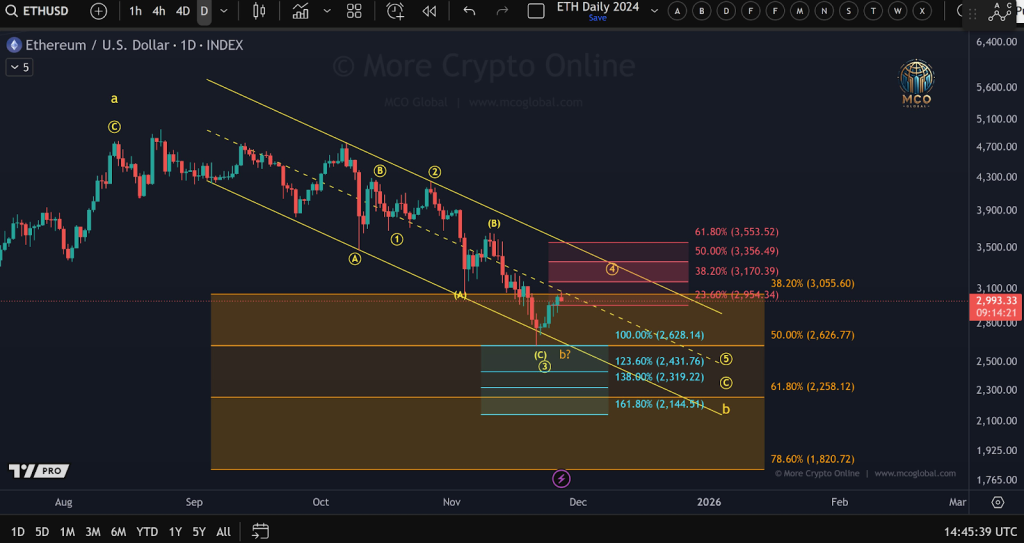This screenshot has height=543, width=1024.
Task: Expand the interval list chevron next to D
Action: (x=224, y=10)
